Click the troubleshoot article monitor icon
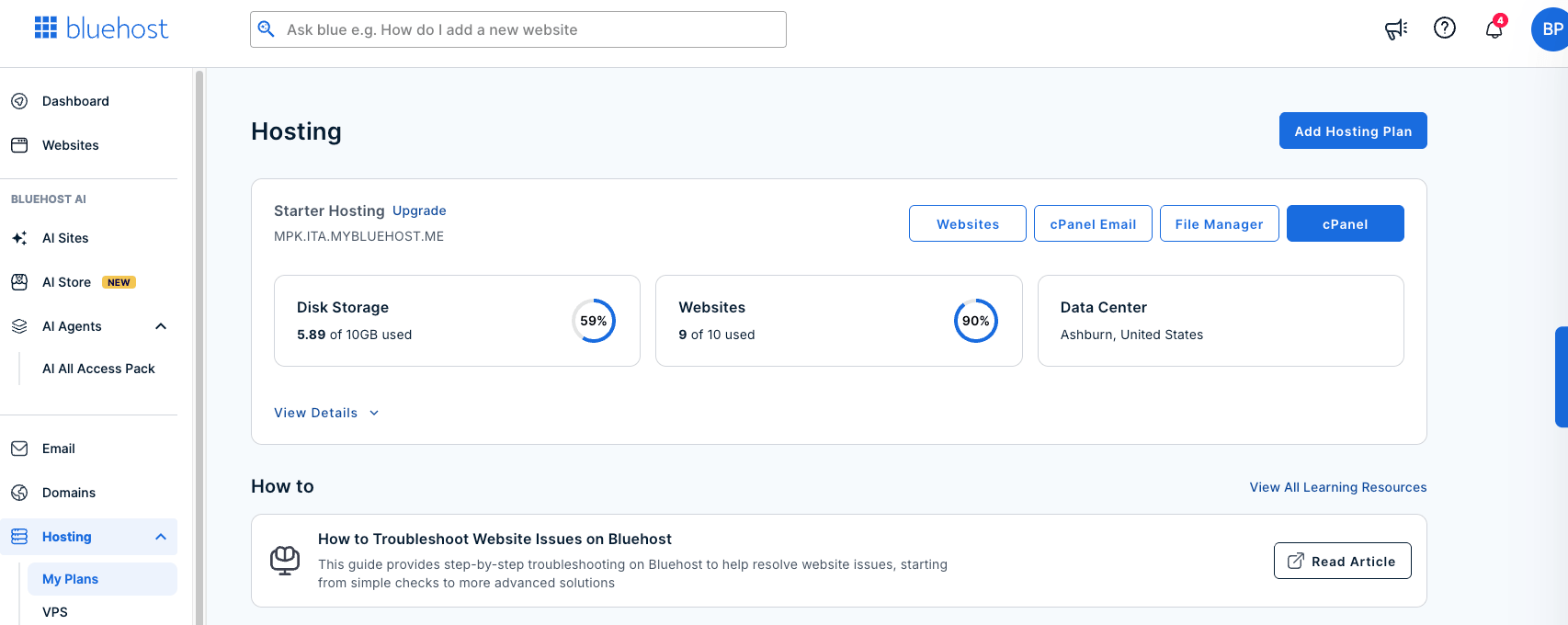This screenshot has height=625, width=1568. [285, 560]
